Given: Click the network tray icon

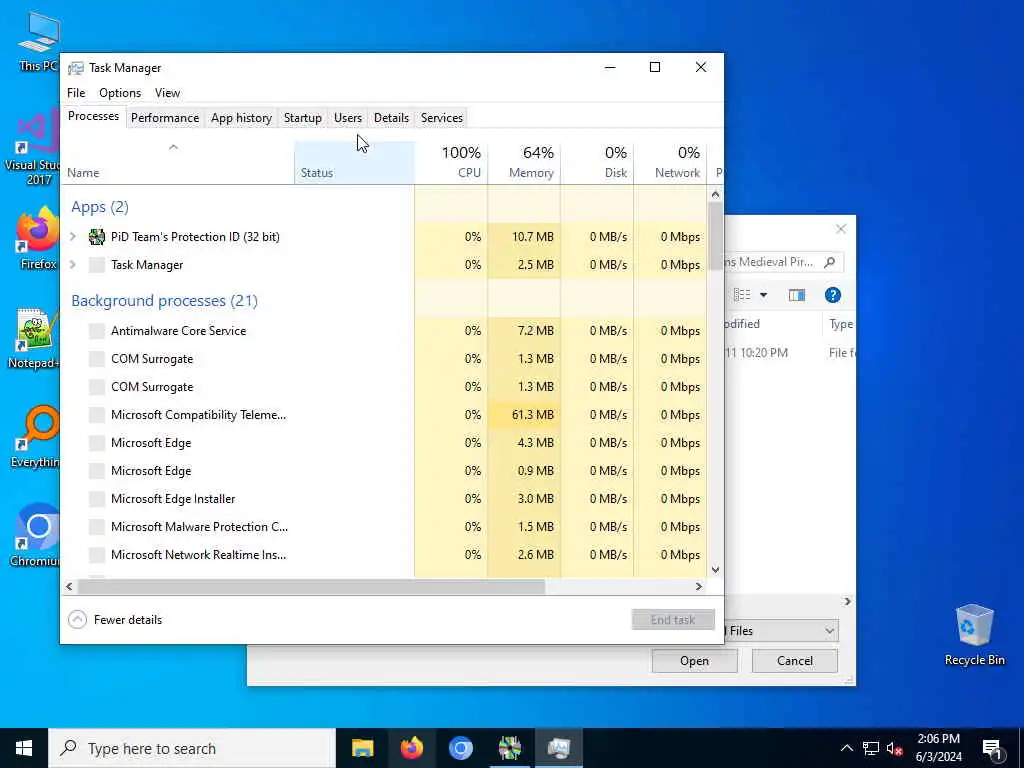Looking at the screenshot, I should (x=871, y=748).
